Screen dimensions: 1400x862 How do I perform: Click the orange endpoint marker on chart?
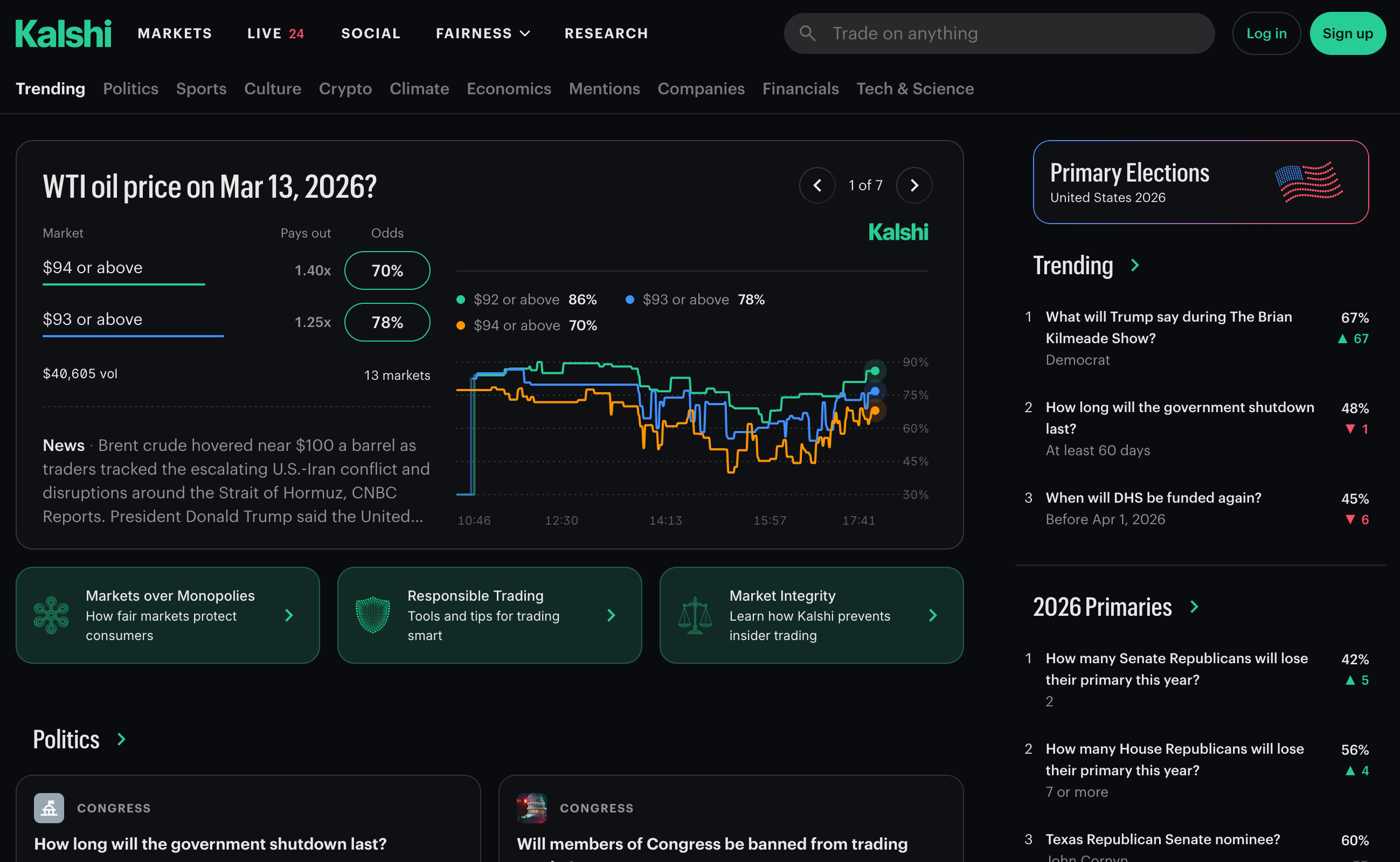click(x=875, y=411)
